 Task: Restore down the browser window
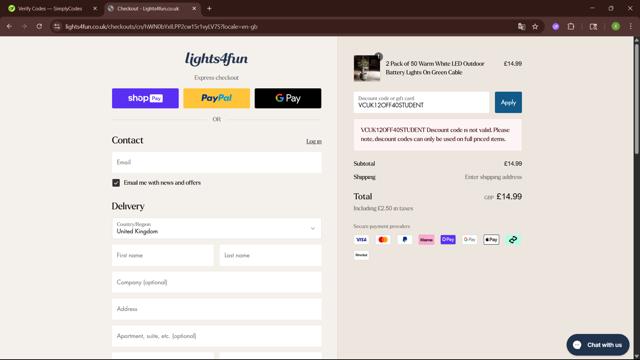click(x=611, y=8)
